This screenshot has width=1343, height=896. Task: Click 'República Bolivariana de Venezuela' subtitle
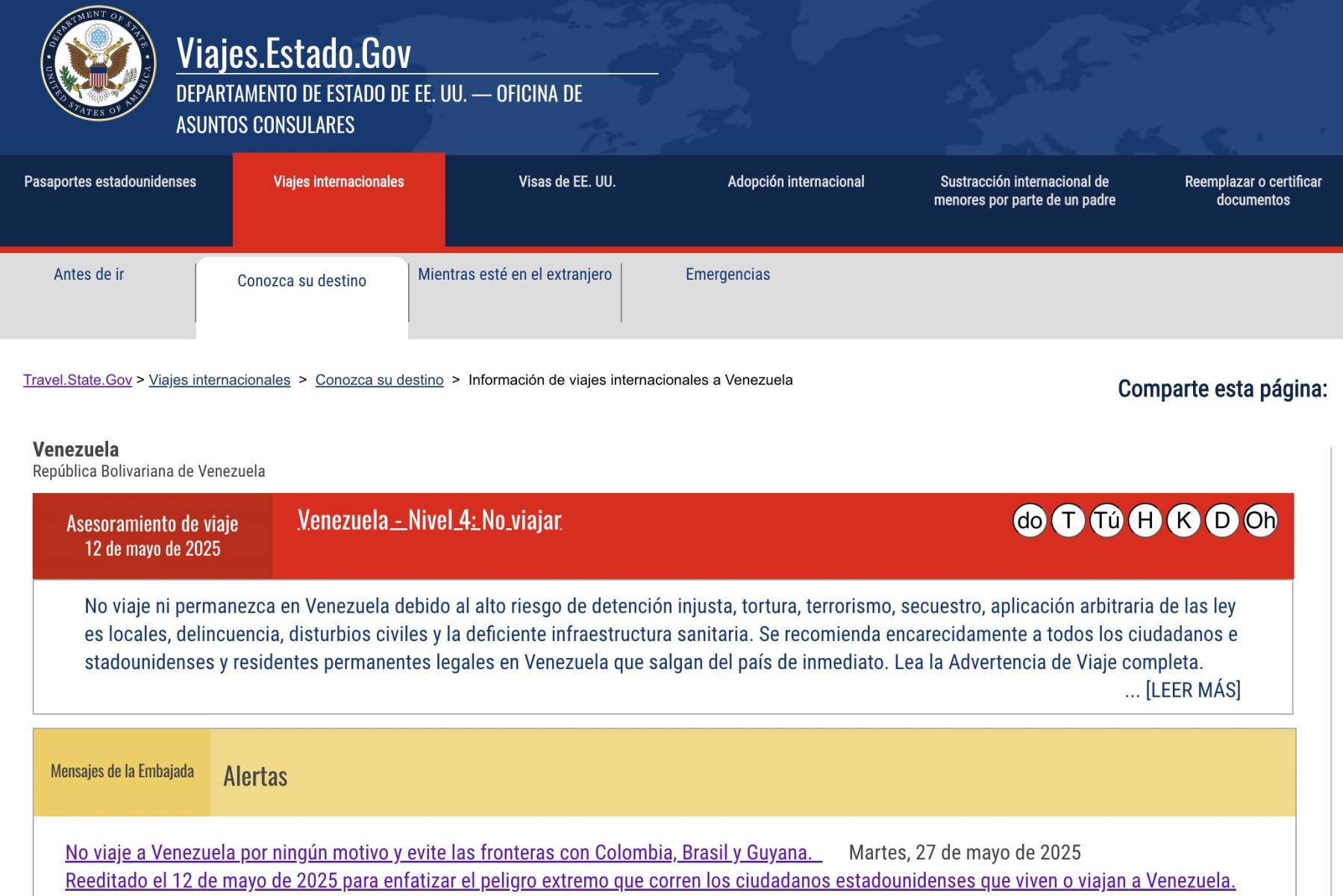tap(148, 472)
